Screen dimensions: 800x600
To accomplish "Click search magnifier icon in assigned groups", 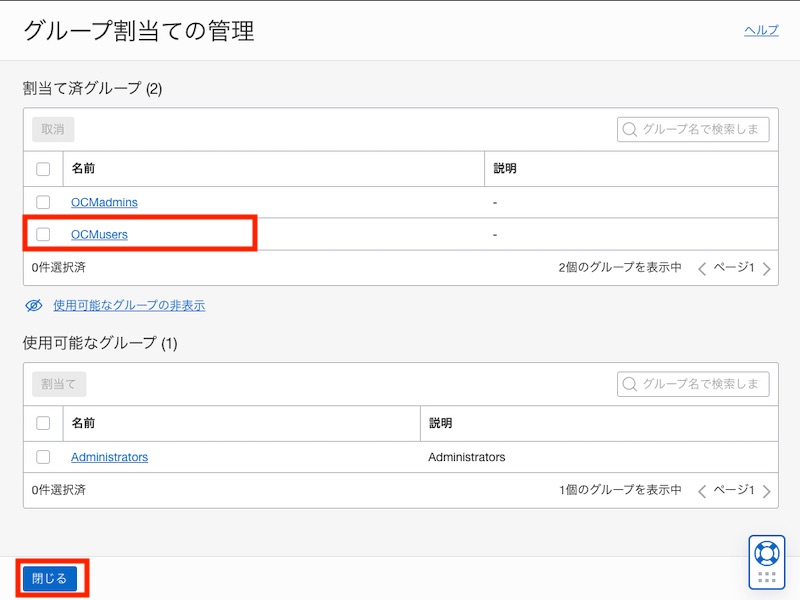I will 630,129.
